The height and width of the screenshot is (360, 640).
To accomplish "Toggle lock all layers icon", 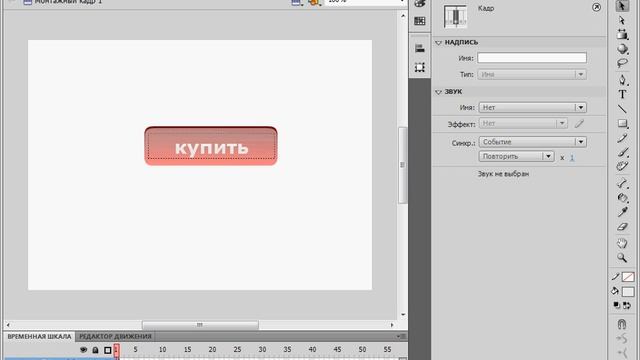I will coord(95,350).
